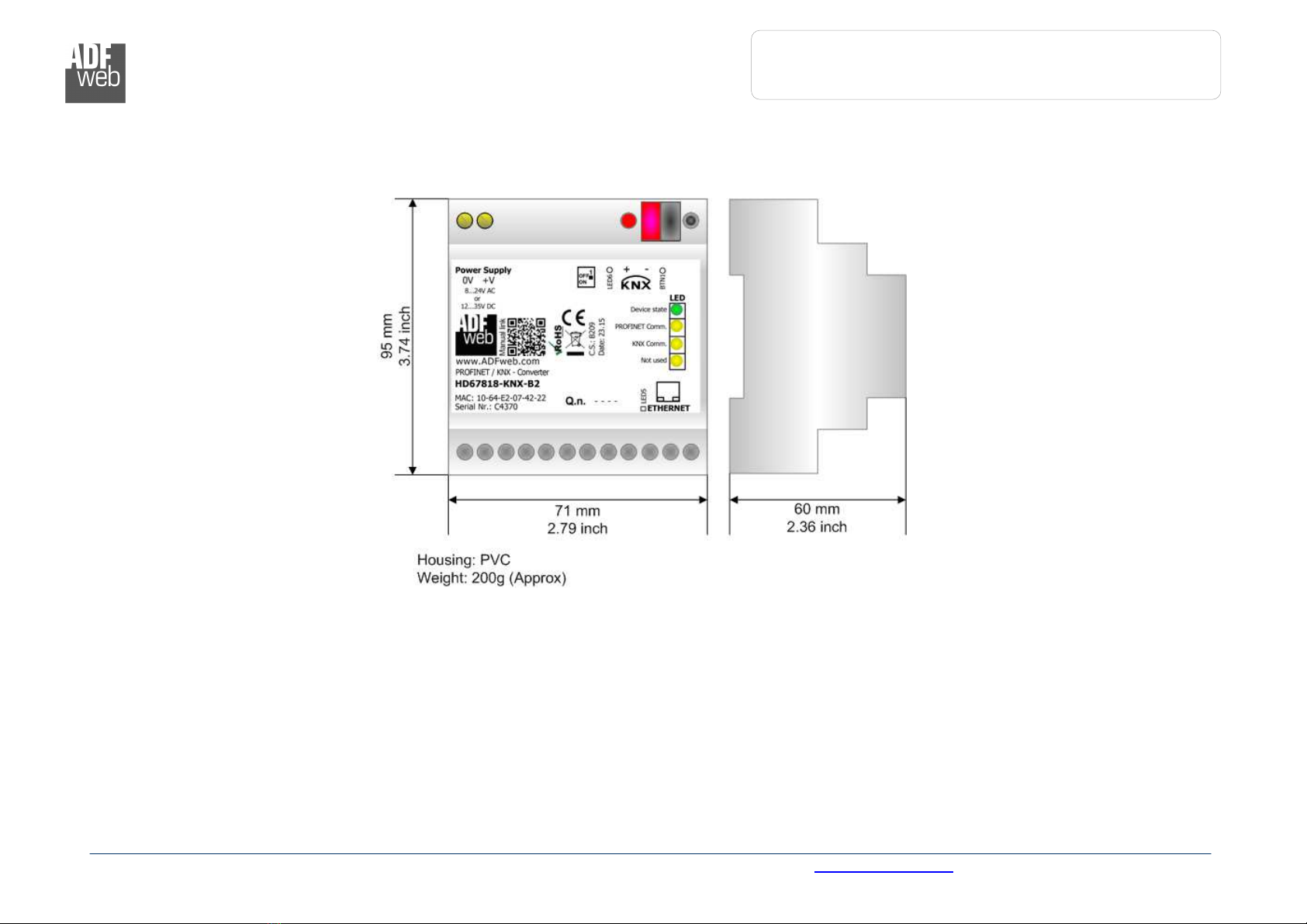Click the www.ADFweb.com text on label
Screen dimensions: 1307x924
497,362
